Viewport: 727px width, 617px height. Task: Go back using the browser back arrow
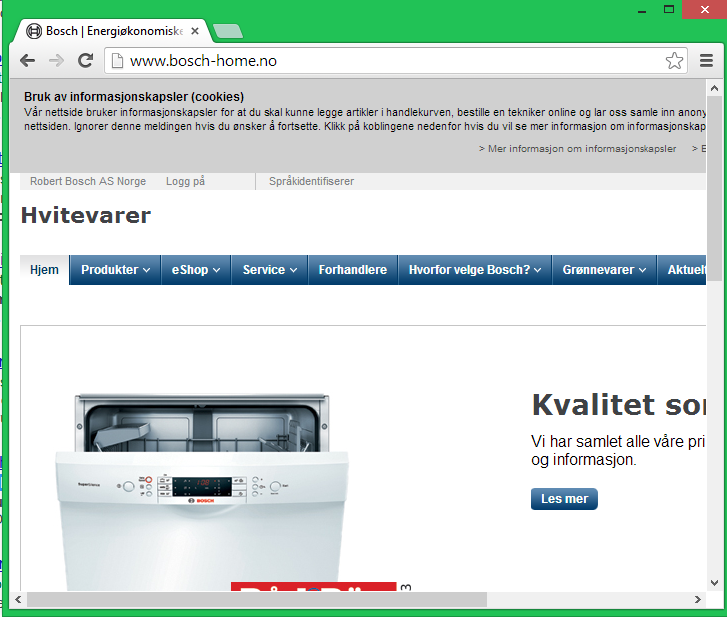[x=28, y=60]
